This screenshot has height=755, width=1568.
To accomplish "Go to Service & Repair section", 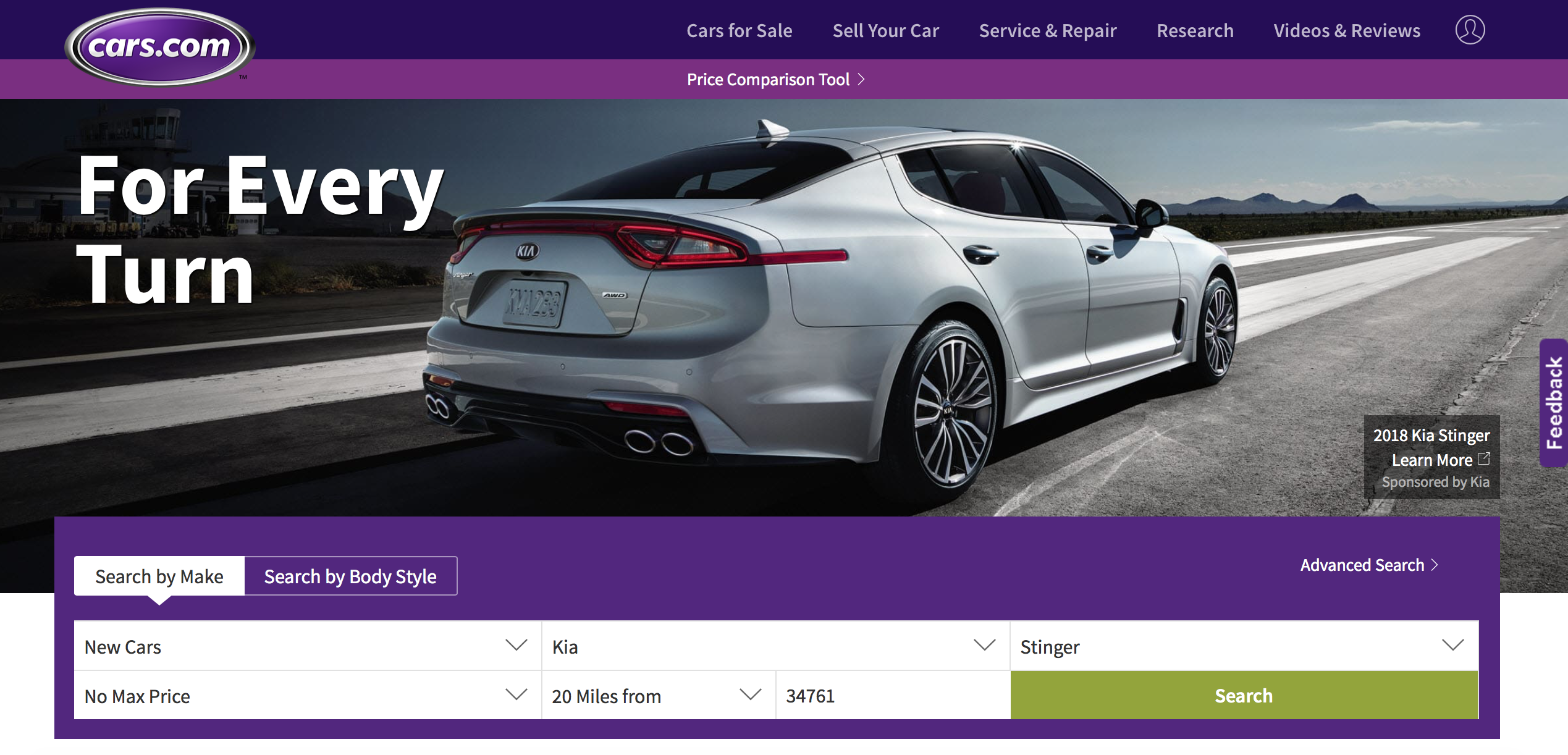I will click(1048, 30).
